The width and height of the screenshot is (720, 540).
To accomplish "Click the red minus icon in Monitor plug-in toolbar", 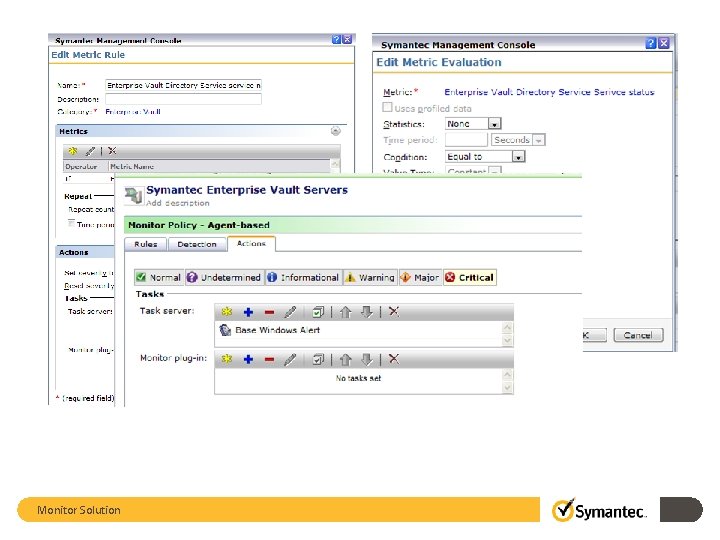I will [x=270, y=360].
